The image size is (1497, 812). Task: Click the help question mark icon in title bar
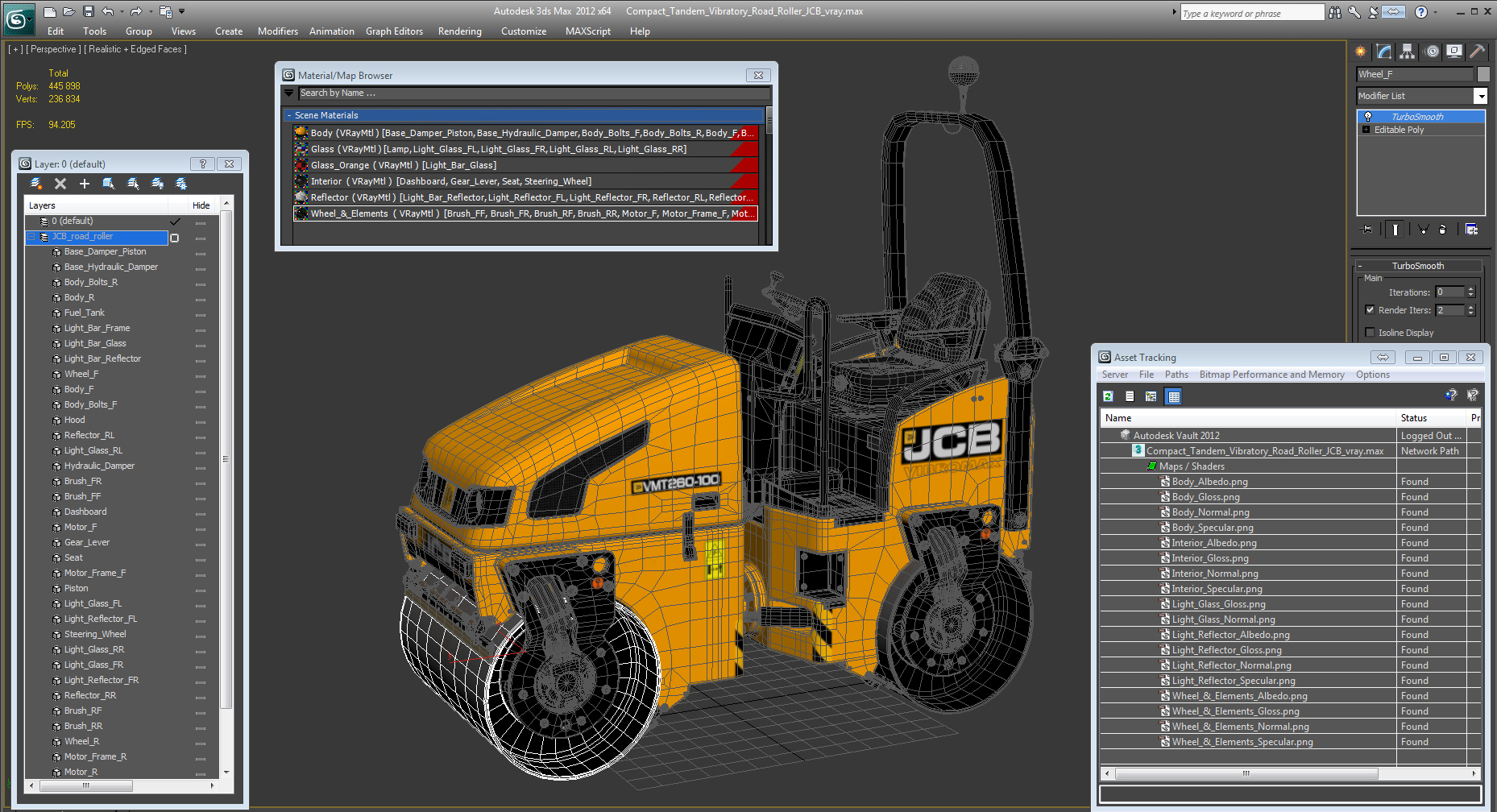[x=1421, y=12]
